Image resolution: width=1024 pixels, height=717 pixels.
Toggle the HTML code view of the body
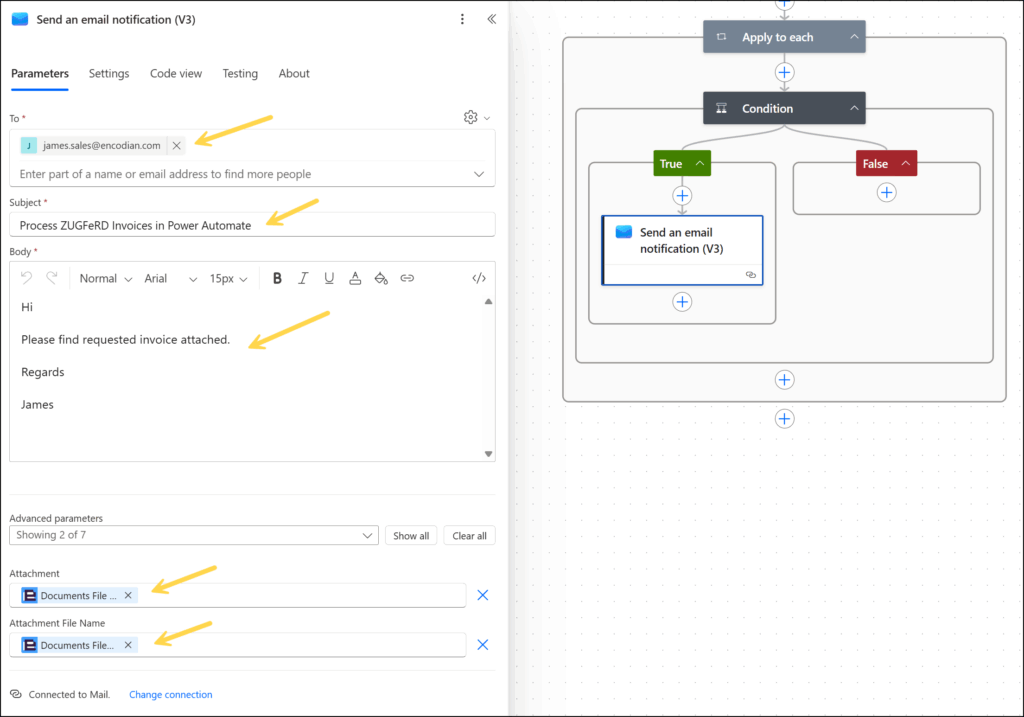tap(479, 278)
